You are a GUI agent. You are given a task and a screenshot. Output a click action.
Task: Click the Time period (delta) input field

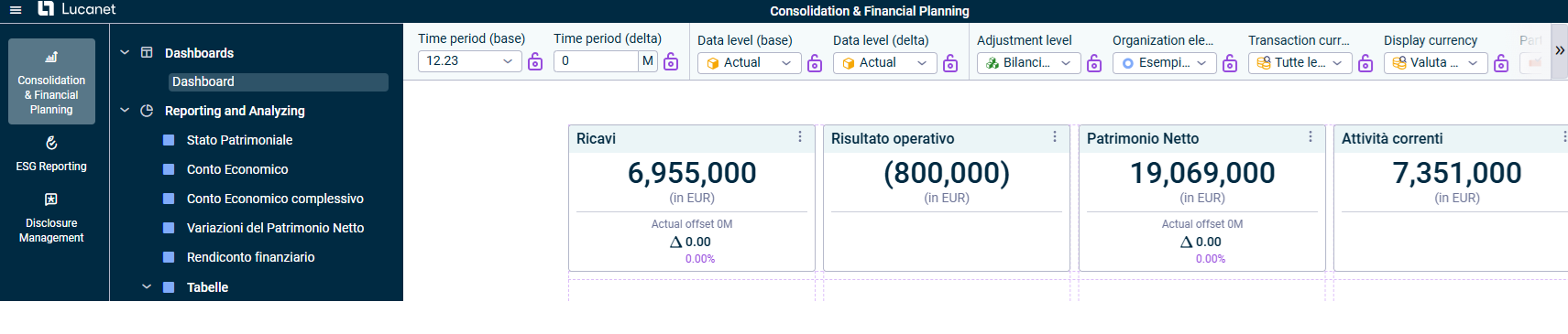(x=596, y=61)
